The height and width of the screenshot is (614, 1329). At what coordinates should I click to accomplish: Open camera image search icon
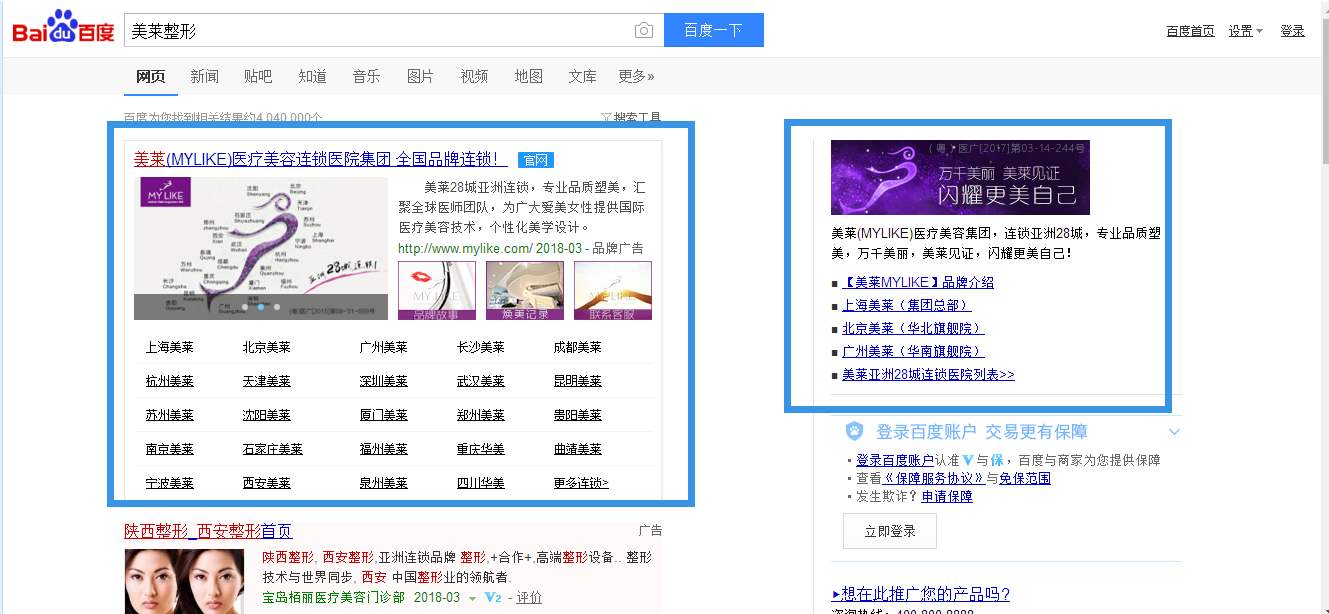point(644,31)
